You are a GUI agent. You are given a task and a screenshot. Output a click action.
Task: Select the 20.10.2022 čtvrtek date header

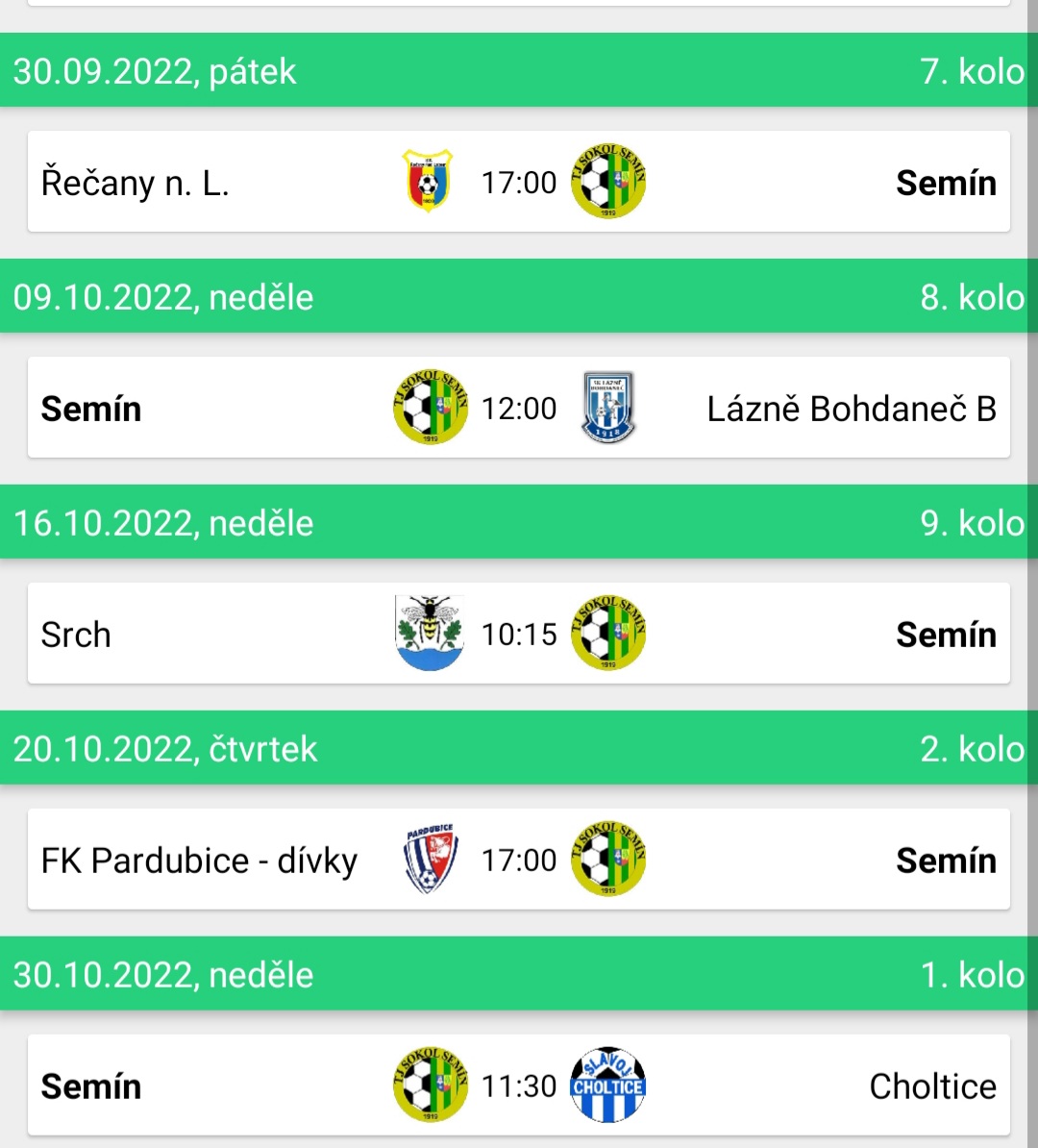[165, 750]
